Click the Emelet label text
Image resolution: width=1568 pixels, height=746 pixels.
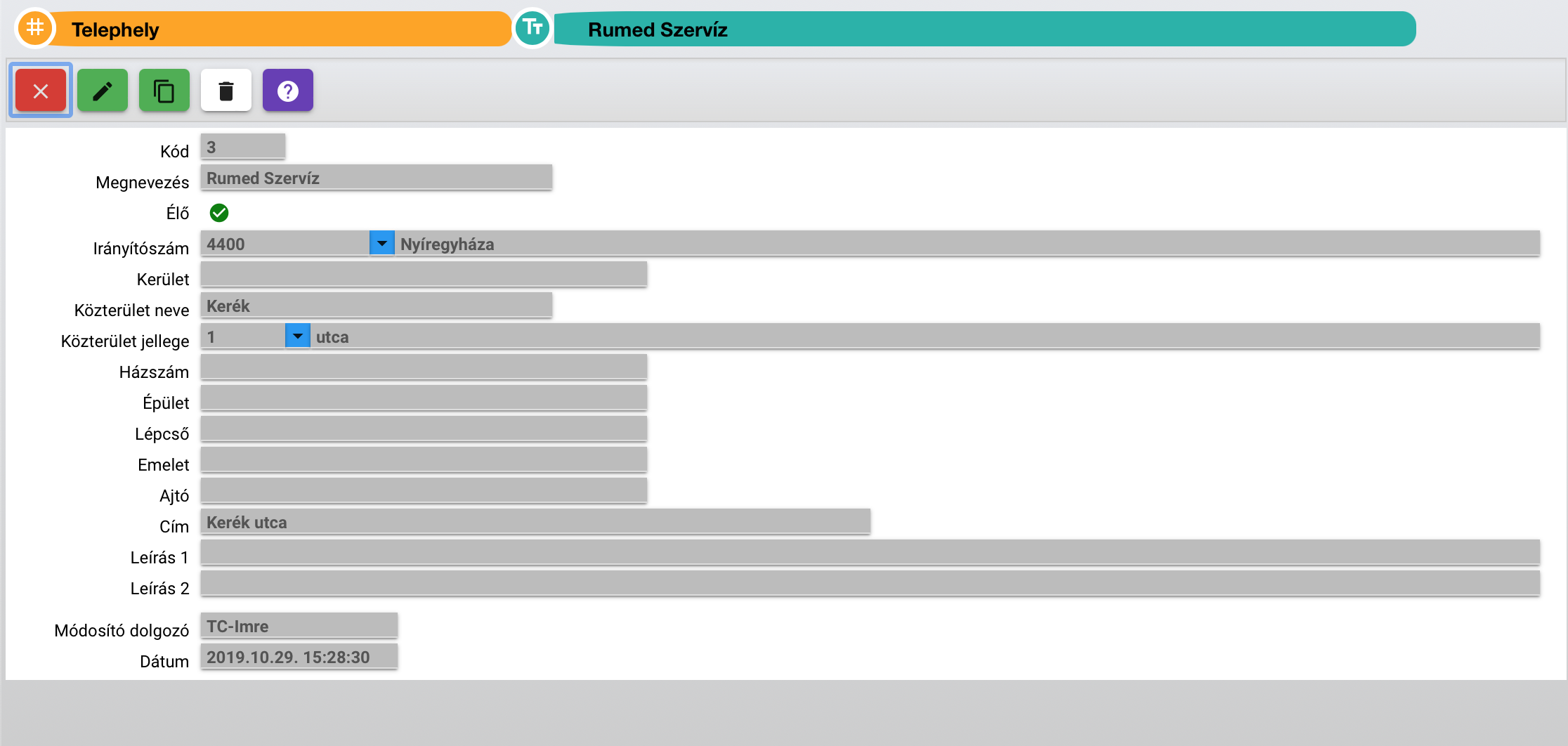pos(164,465)
